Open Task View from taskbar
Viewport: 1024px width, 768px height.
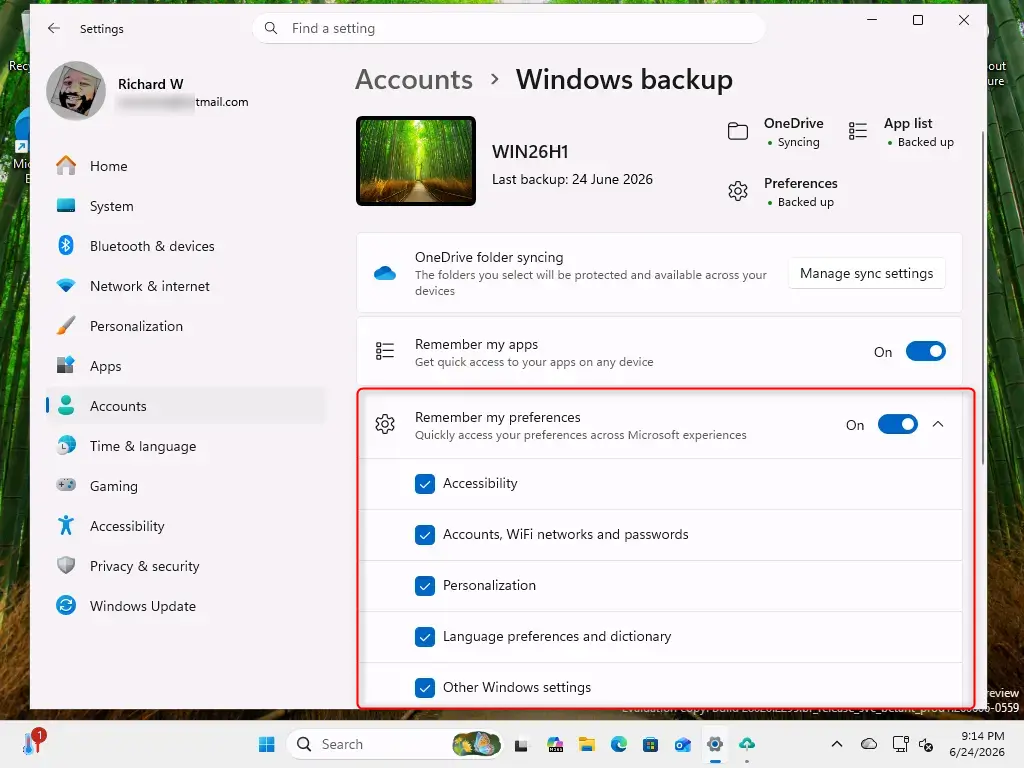pyautogui.click(x=521, y=744)
